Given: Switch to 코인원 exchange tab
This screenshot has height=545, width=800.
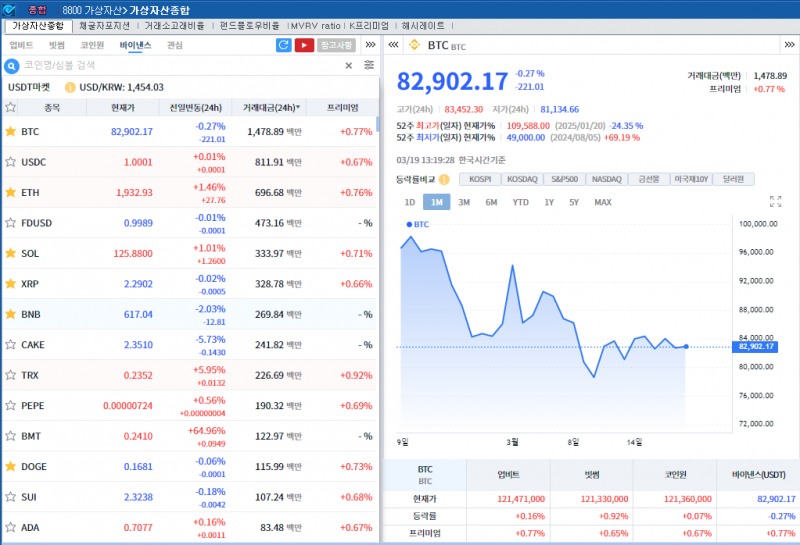Looking at the screenshot, I should pos(92,45).
